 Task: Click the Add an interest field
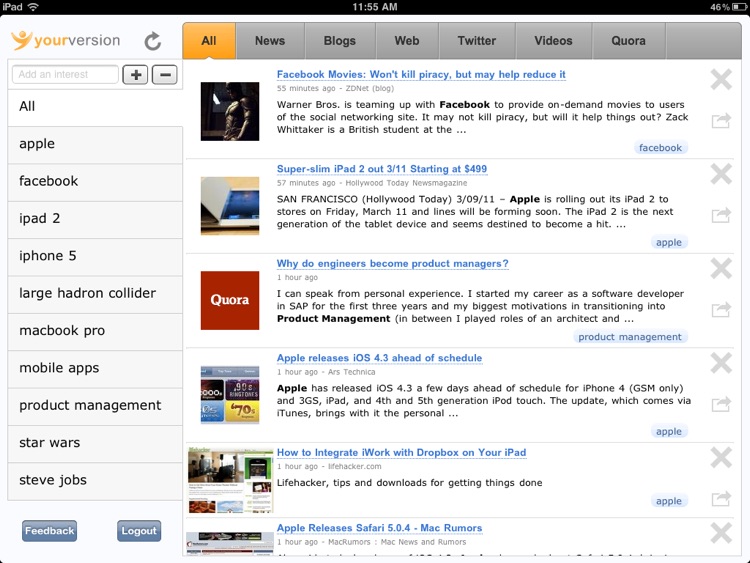[x=65, y=75]
